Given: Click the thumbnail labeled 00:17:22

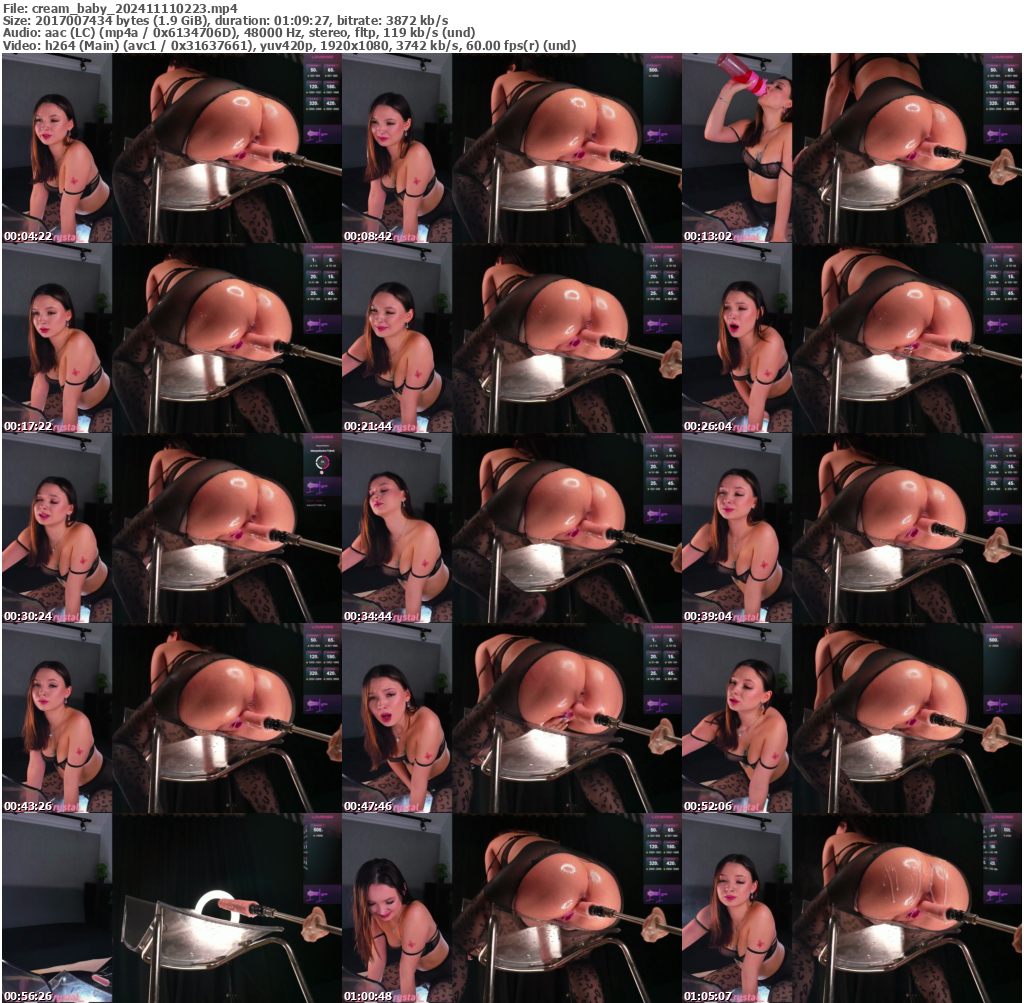Looking at the screenshot, I should (x=170, y=335).
